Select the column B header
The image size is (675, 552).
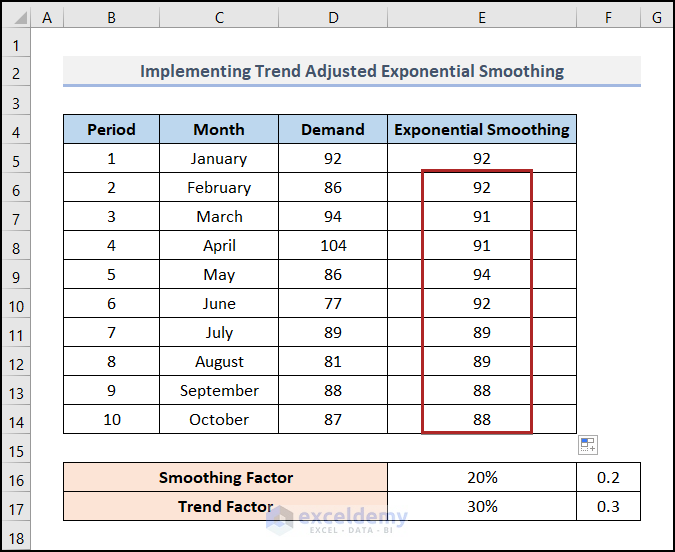tap(110, 17)
